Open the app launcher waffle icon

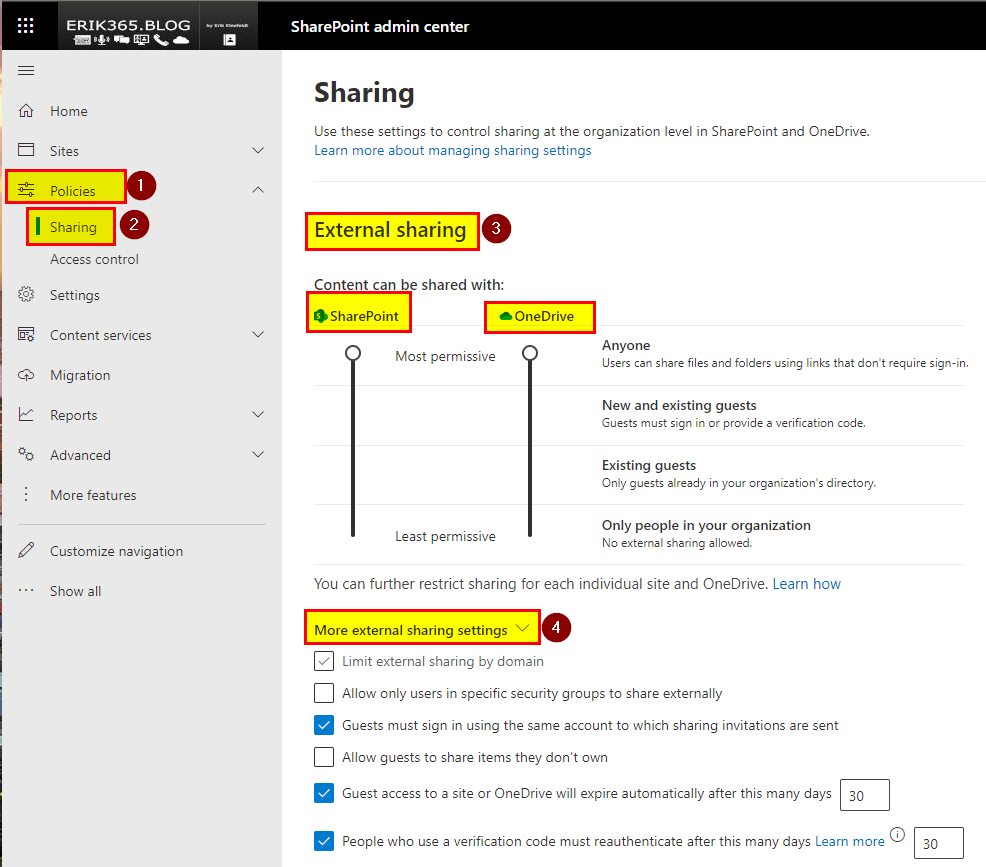coord(26,26)
